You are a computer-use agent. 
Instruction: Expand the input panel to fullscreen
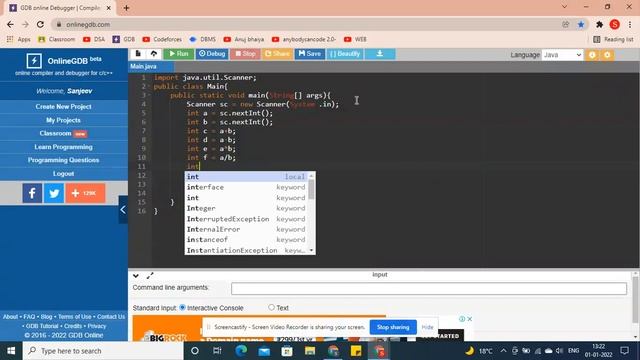150,276
